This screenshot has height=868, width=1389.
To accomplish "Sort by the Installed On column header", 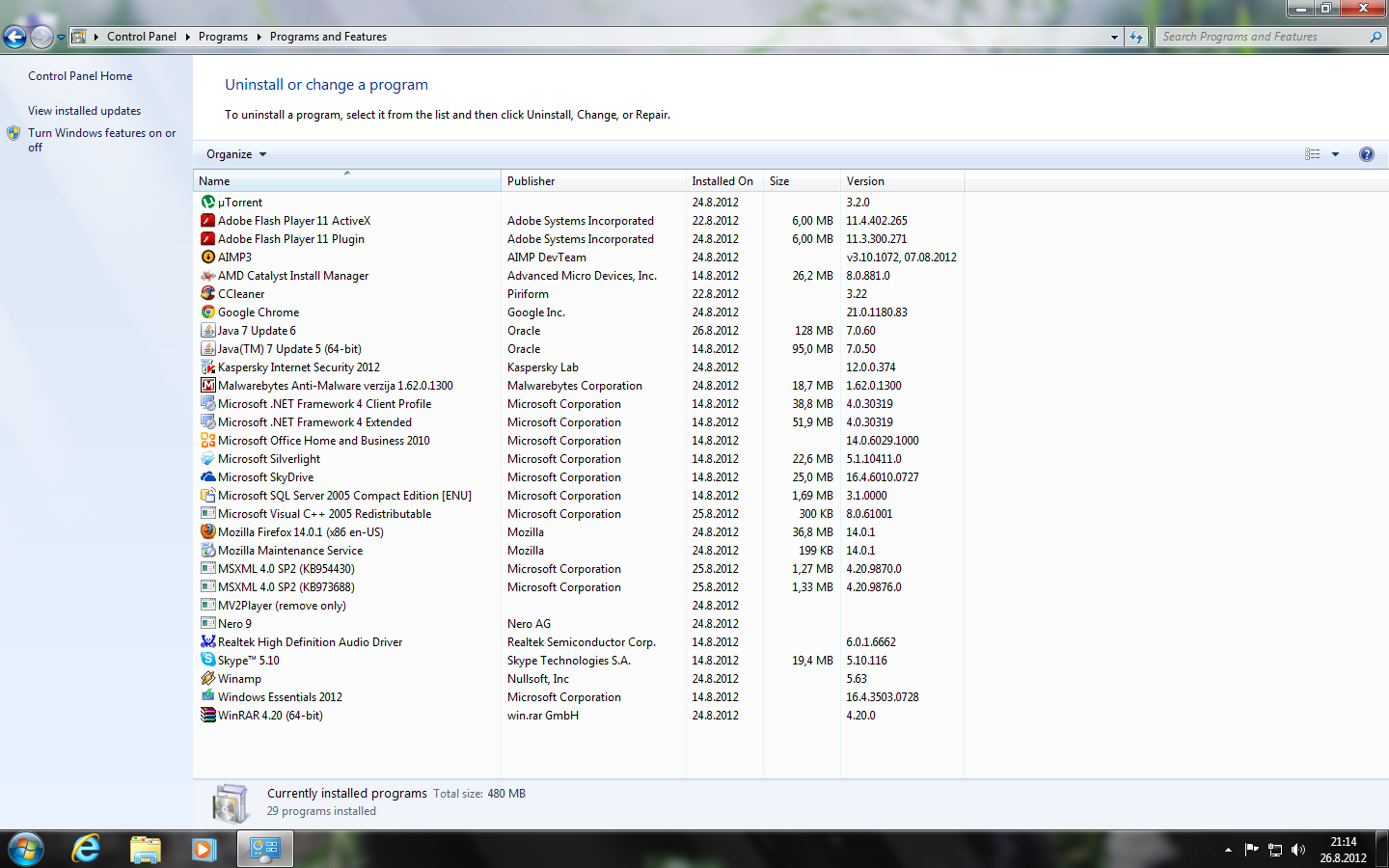I will [x=724, y=181].
